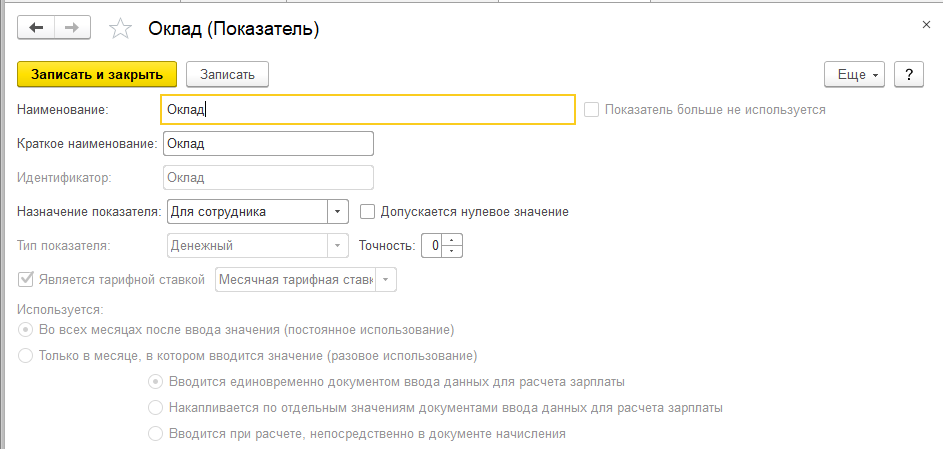The width and height of the screenshot is (943, 449).
Task: Open help with the question mark button
Action: pos(908,74)
